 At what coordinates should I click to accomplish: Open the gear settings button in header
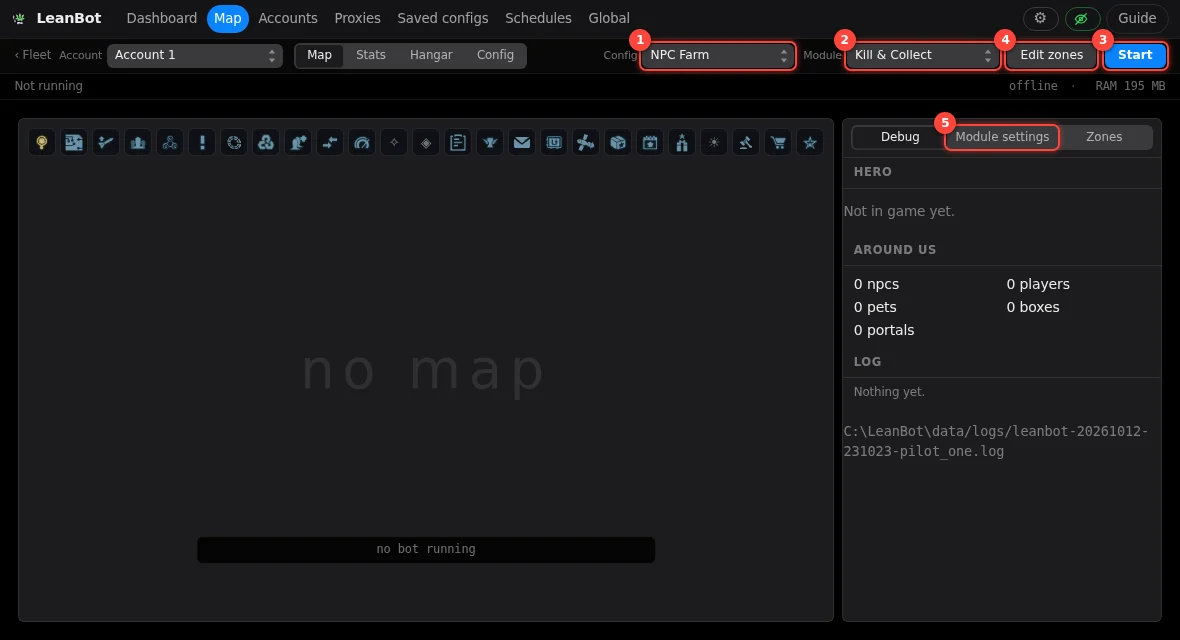(1040, 18)
